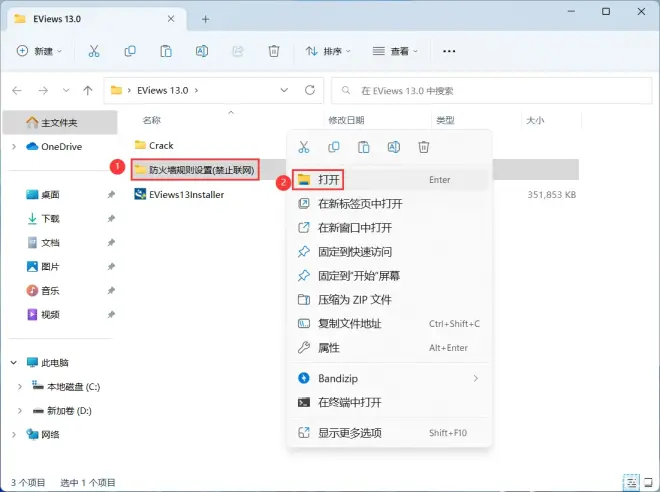660x492 pixels.
Task: Click the Rename icon in the toolbar
Action: (x=202, y=51)
